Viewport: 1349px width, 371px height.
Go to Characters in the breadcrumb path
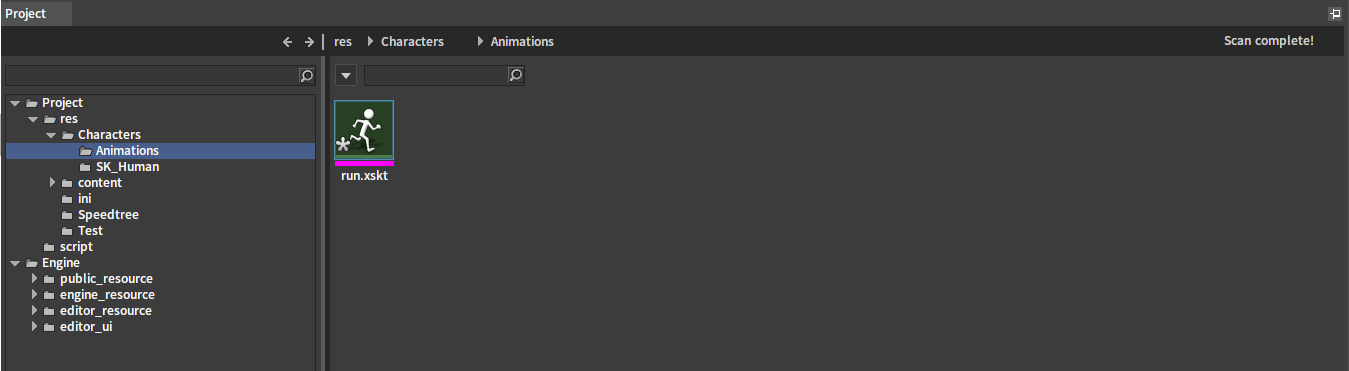coord(412,42)
